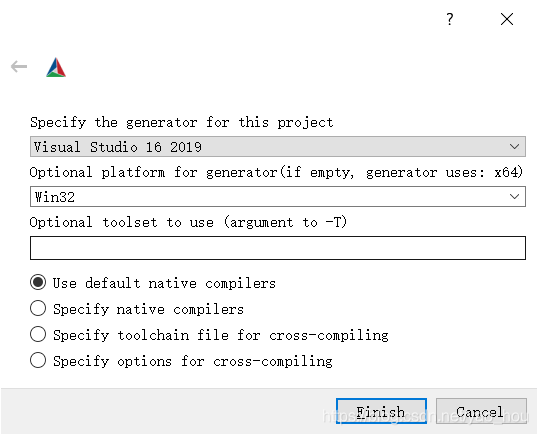Image resolution: width=538 pixels, height=435 pixels.
Task: Click the Specify native compilers label text
Action: pos(148,309)
